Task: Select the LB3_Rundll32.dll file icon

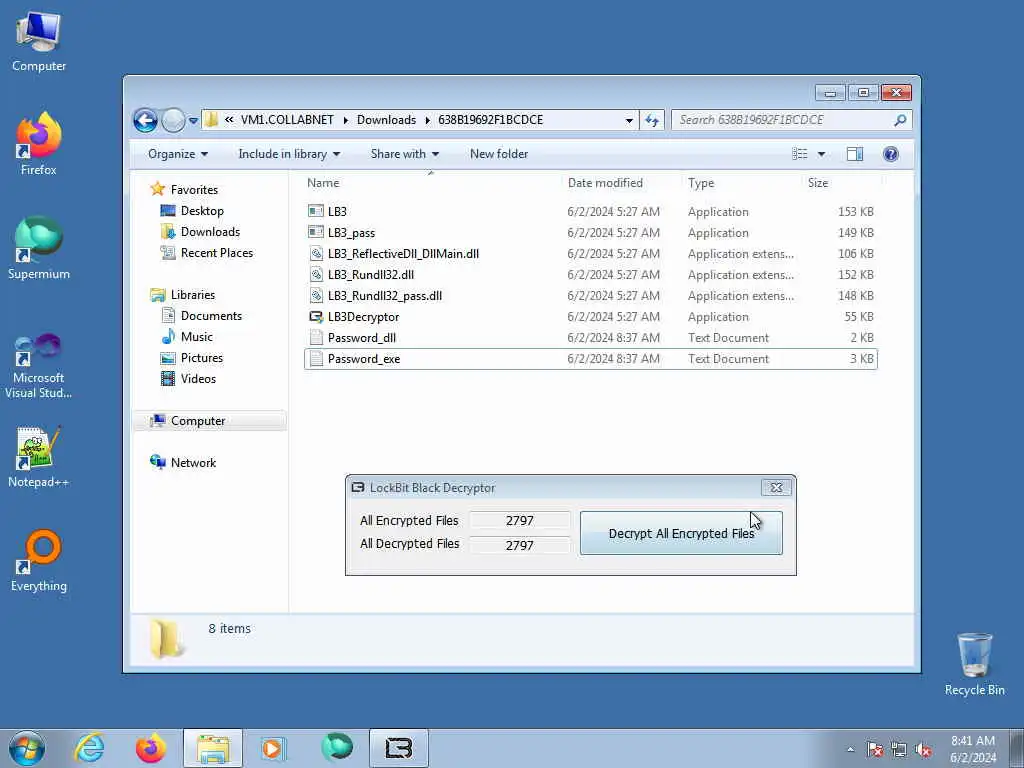Action: tap(316, 274)
